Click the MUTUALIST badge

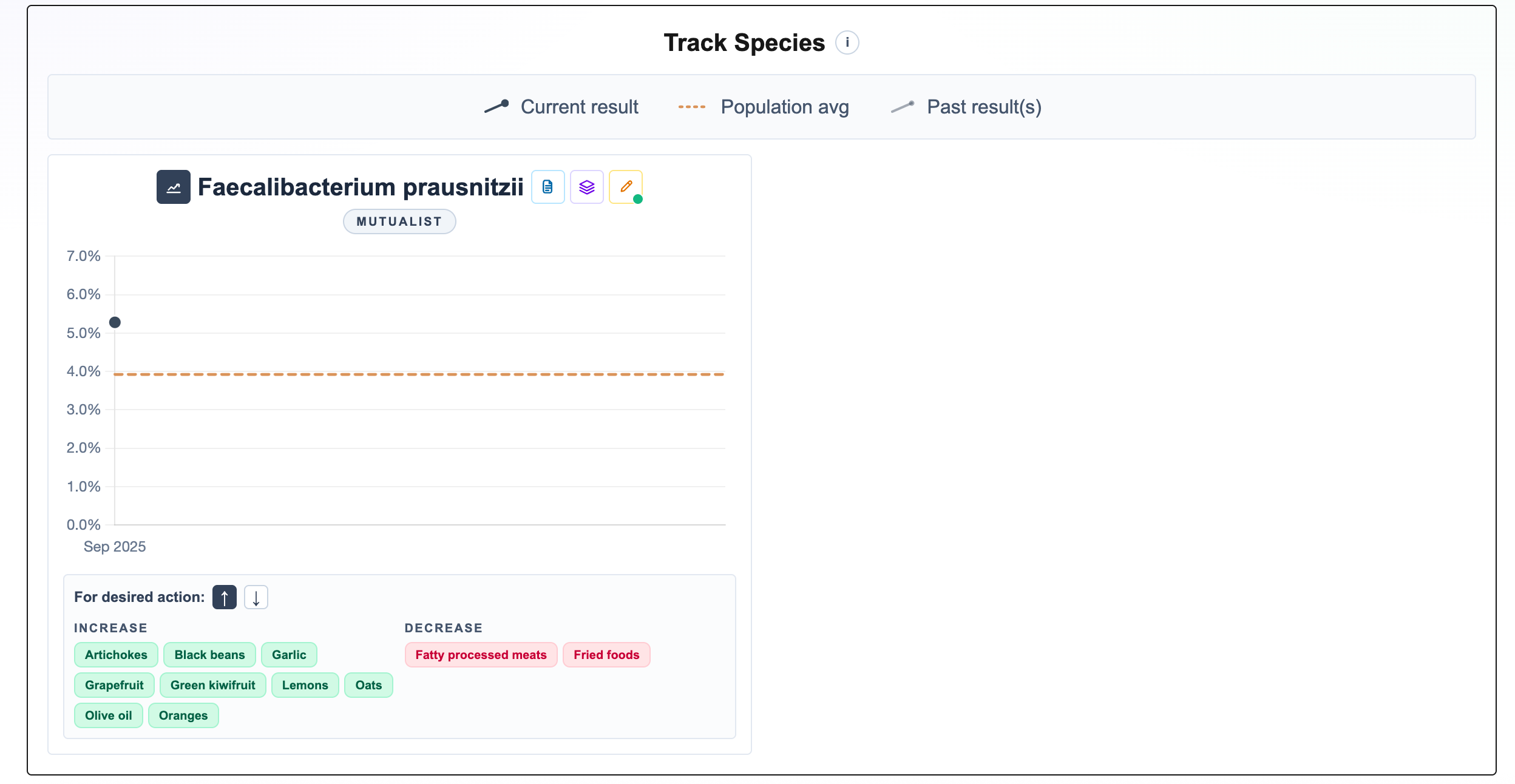coord(399,221)
